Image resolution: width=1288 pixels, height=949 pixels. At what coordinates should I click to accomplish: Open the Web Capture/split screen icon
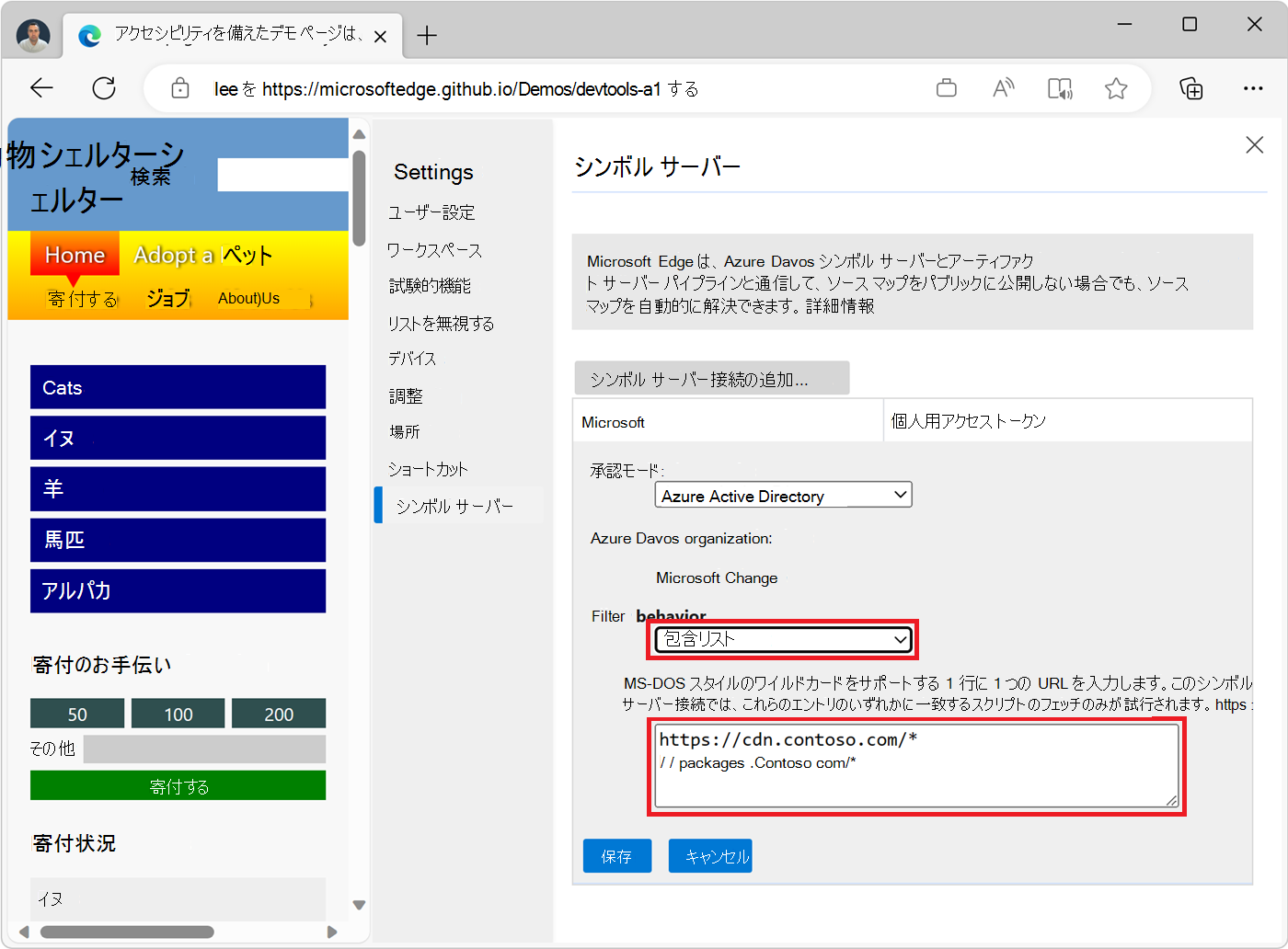(1059, 87)
